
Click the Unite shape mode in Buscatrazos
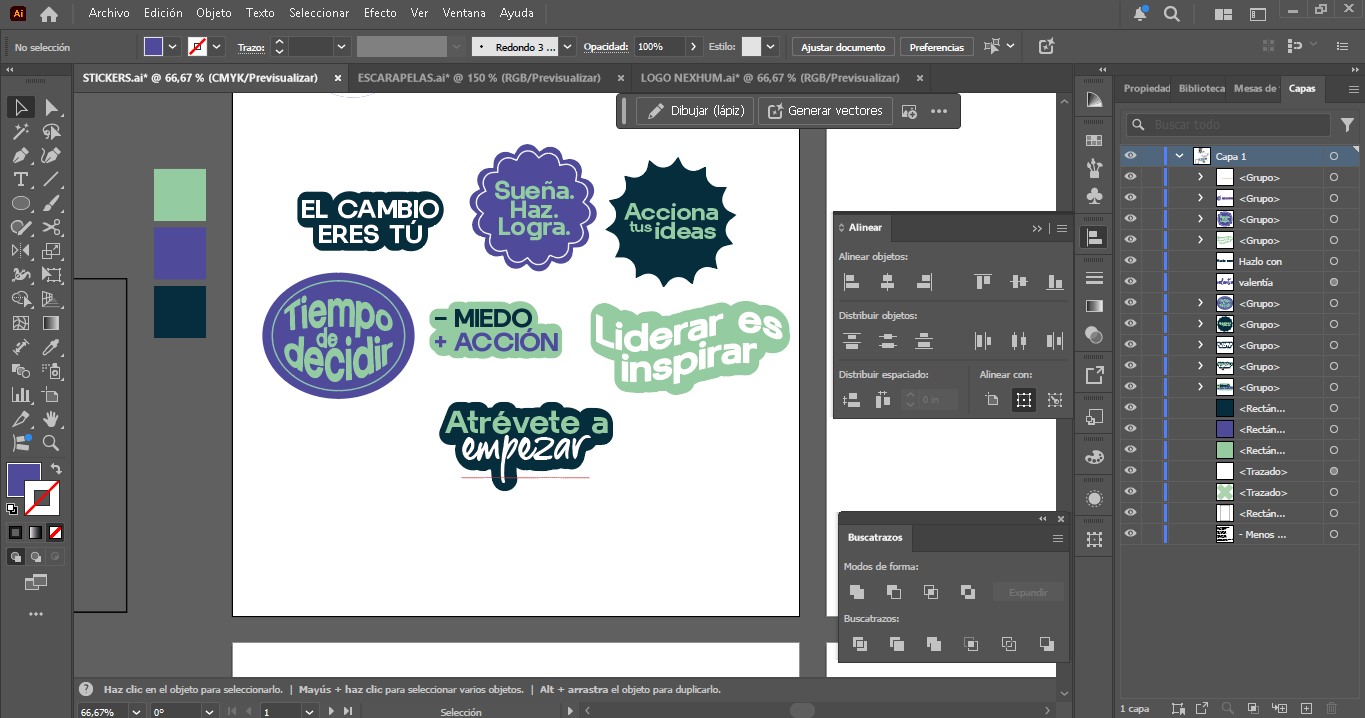coord(857,592)
